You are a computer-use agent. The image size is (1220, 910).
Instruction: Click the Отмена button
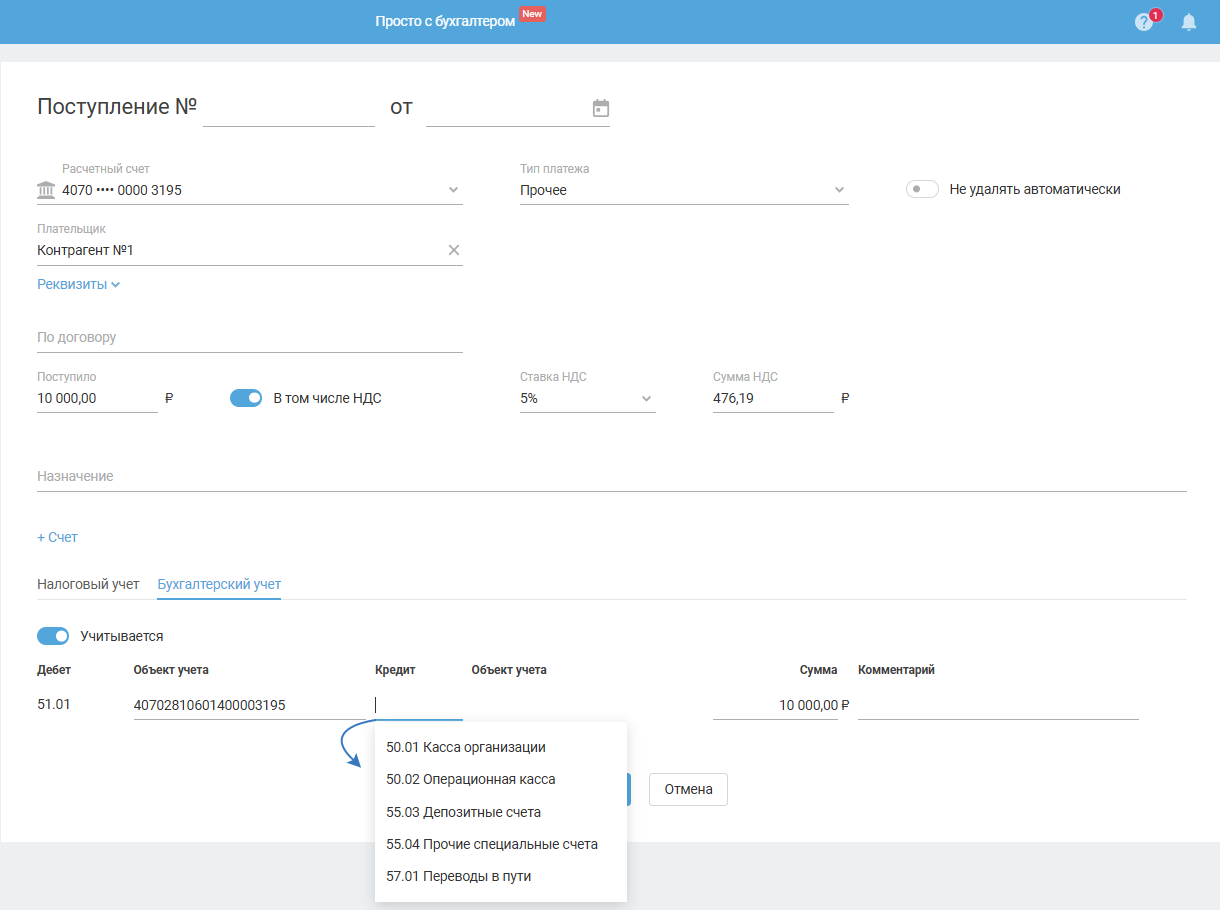pyautogui.click(x=688, y=789)
